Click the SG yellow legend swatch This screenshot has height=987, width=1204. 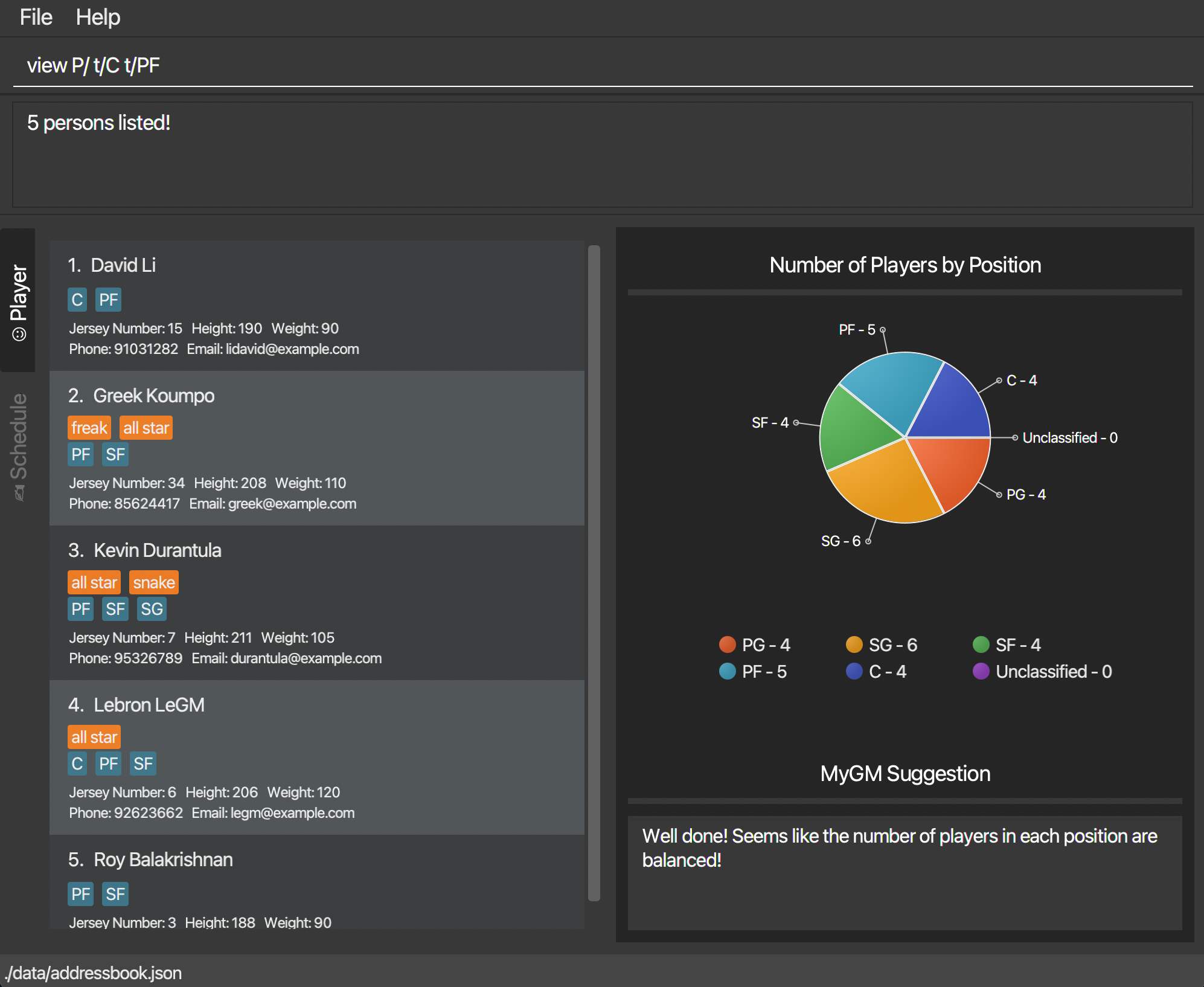tap(854, 645)
